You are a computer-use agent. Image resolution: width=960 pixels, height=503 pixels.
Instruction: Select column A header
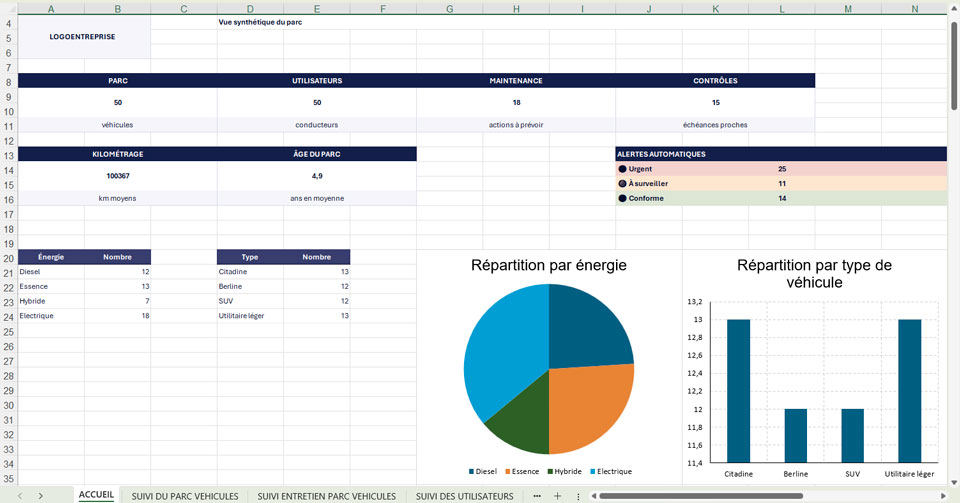[x=51, y=9]
